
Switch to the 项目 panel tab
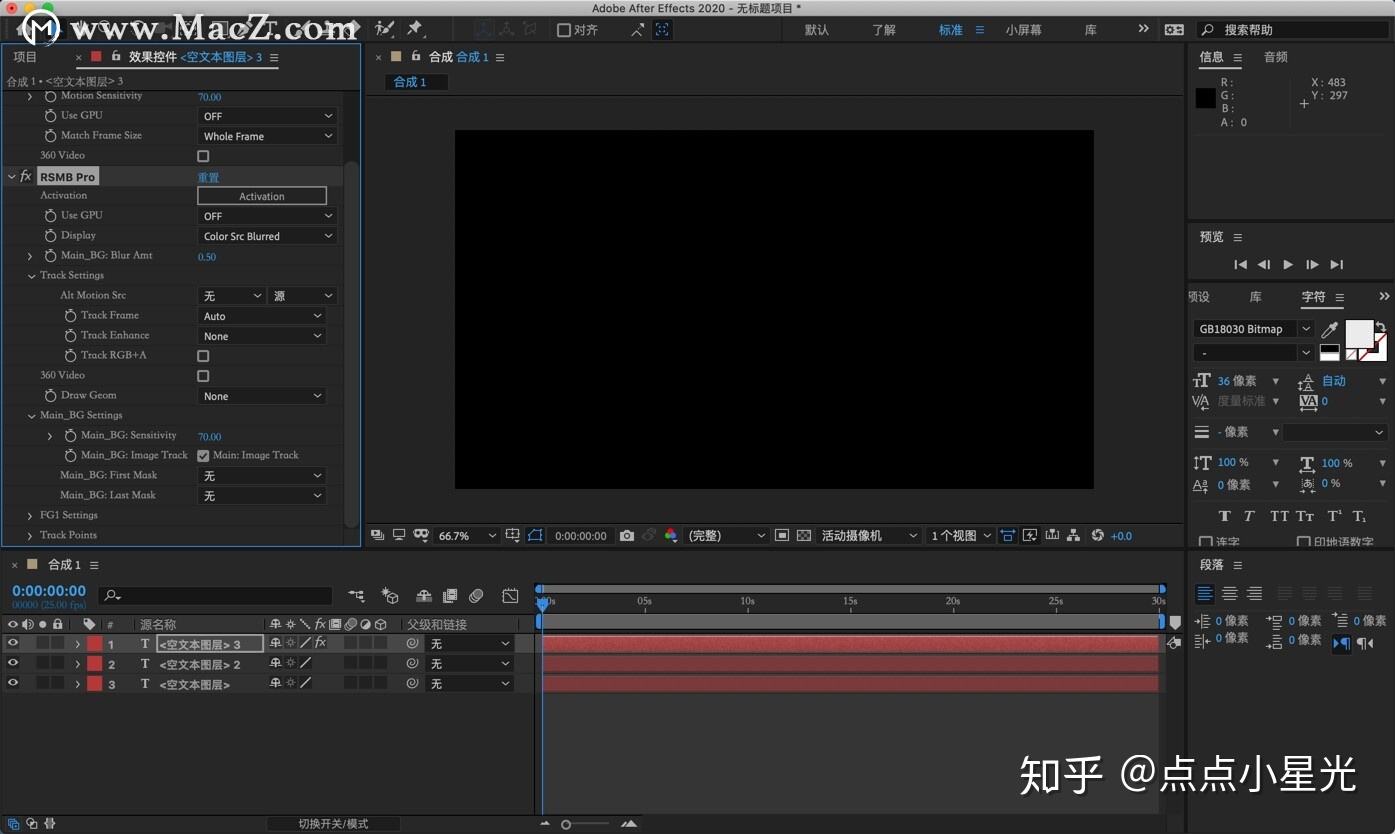pos(25,57)
